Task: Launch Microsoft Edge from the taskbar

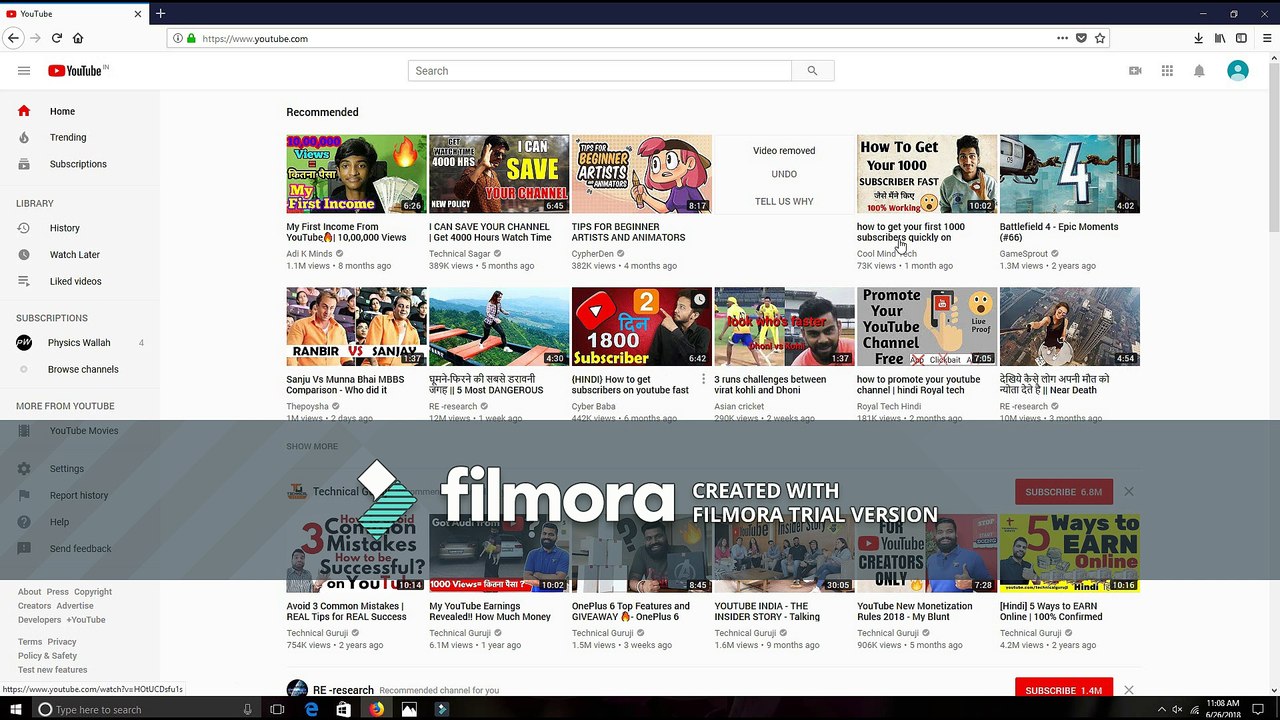Action: coord(311,709)
